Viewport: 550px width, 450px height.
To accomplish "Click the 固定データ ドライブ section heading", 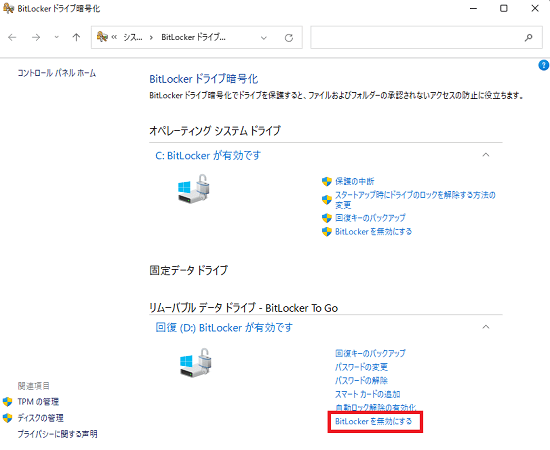I will 189,270.
